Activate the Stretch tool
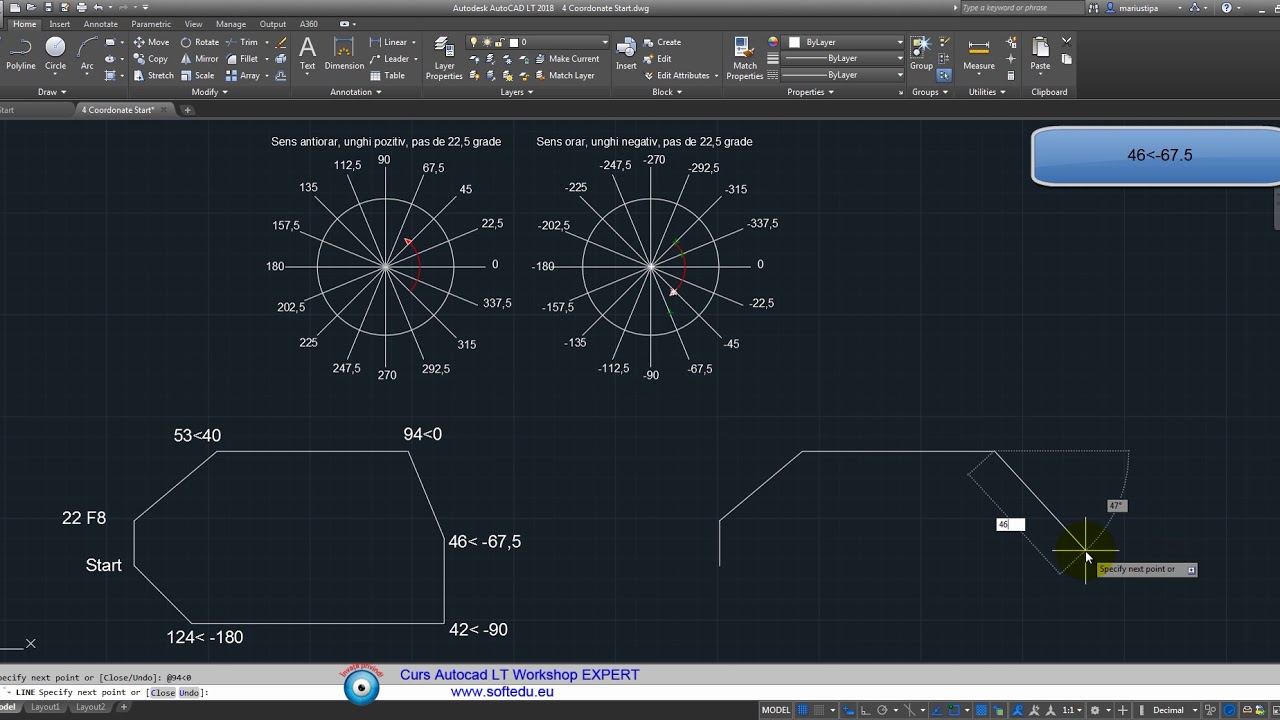 tap(154, 75)
